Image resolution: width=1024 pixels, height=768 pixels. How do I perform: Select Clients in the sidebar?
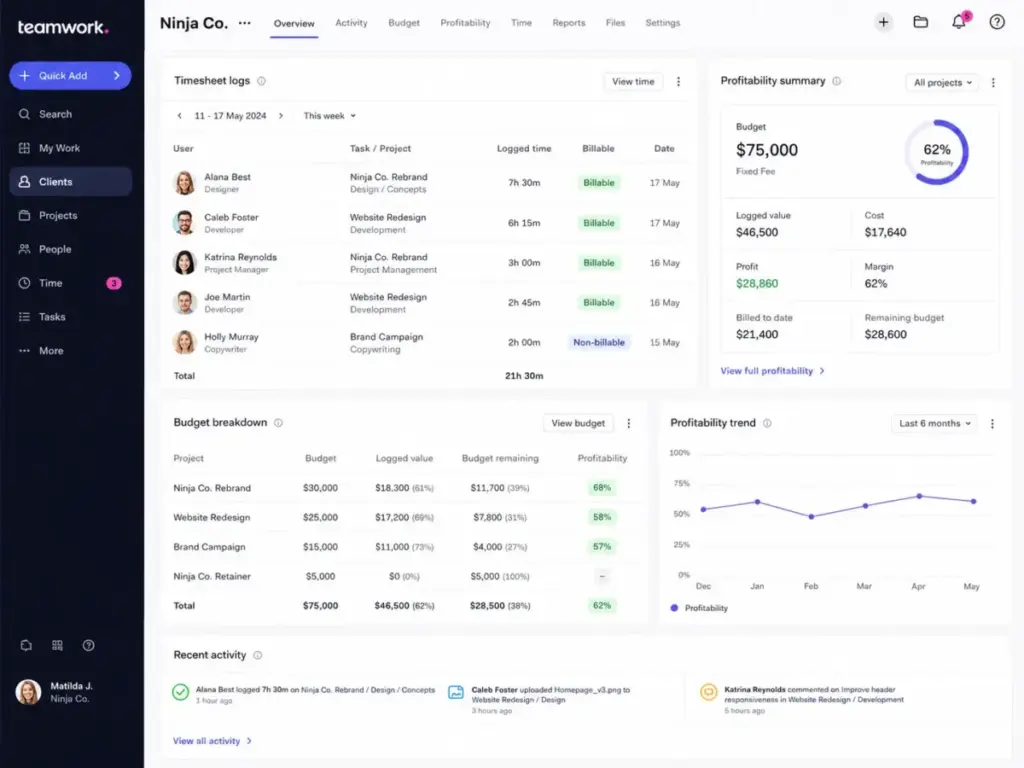coord(71,182)
